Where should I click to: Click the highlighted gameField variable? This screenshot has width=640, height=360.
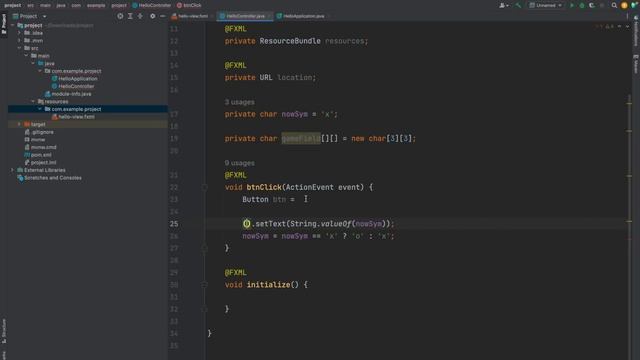301,138
